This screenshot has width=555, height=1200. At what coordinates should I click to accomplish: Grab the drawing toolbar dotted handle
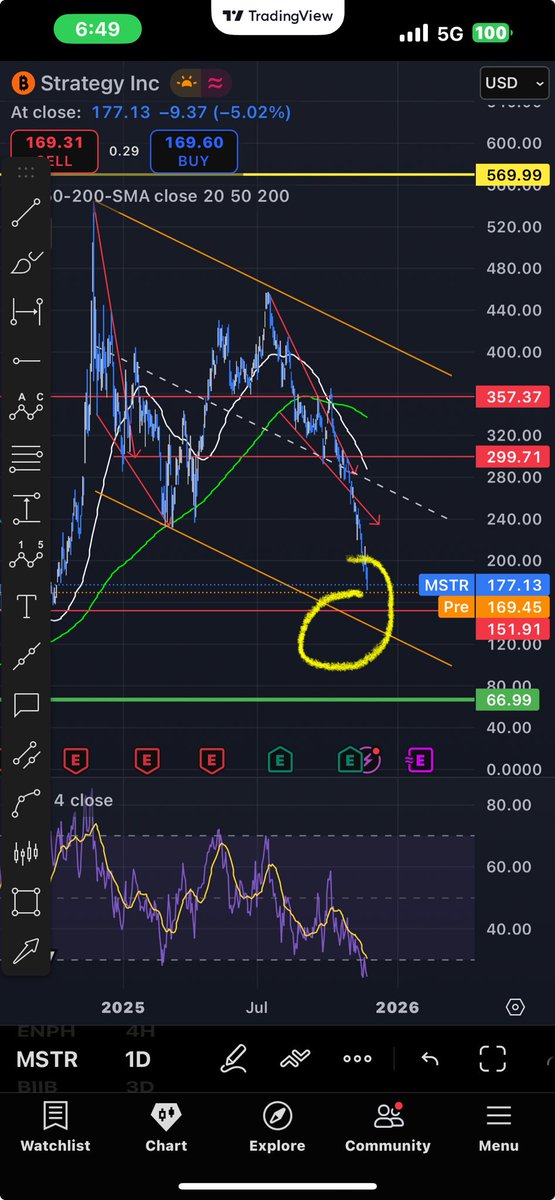26,172
